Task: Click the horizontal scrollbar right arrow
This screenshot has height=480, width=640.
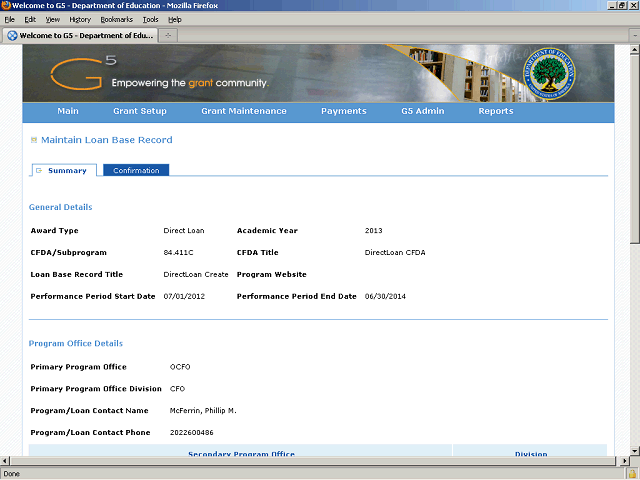Action: pos(624,461)
